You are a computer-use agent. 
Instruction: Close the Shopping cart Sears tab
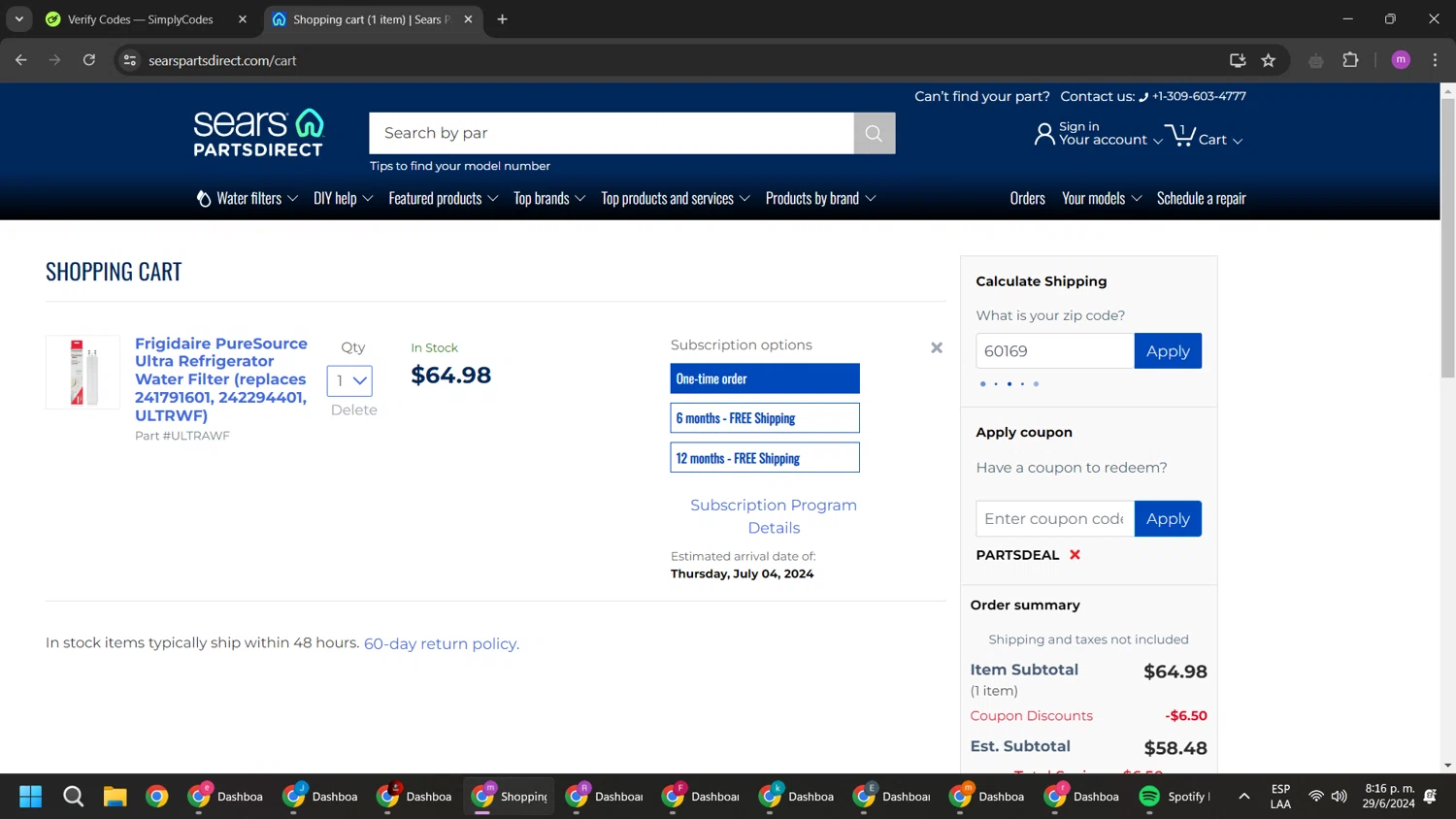(x=468, y=19)
